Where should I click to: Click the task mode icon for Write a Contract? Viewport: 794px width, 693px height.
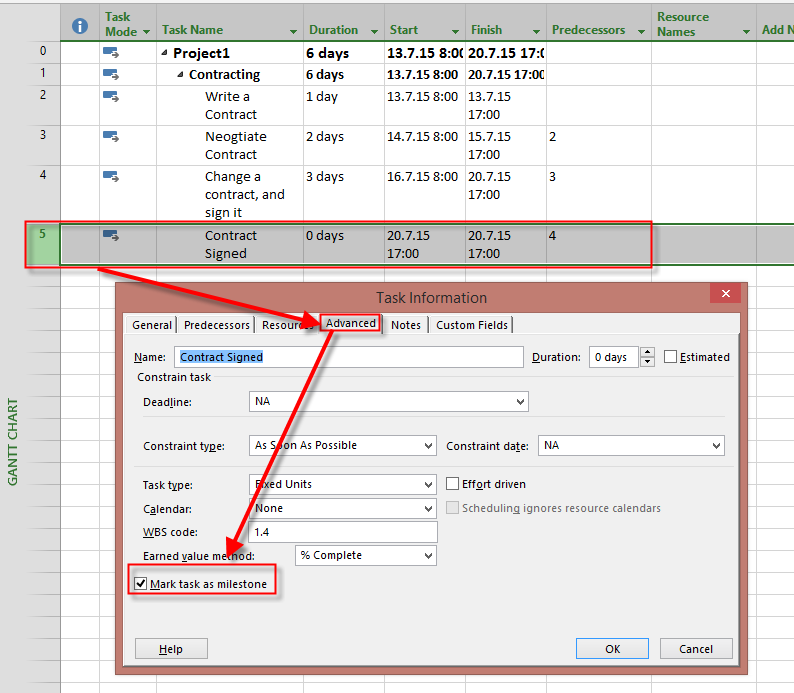point(111,97)
